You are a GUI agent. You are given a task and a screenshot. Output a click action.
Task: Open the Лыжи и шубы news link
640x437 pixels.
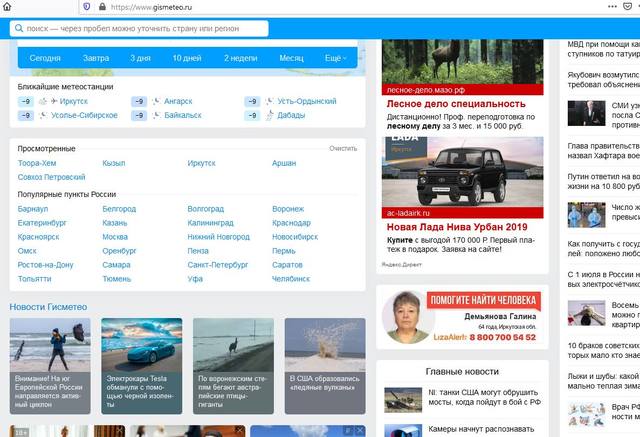tap(603, 381)
